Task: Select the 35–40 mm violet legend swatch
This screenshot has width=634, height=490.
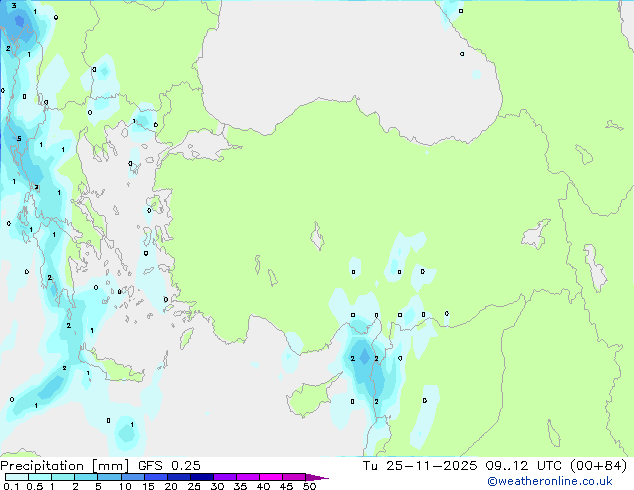Action: 248,477
